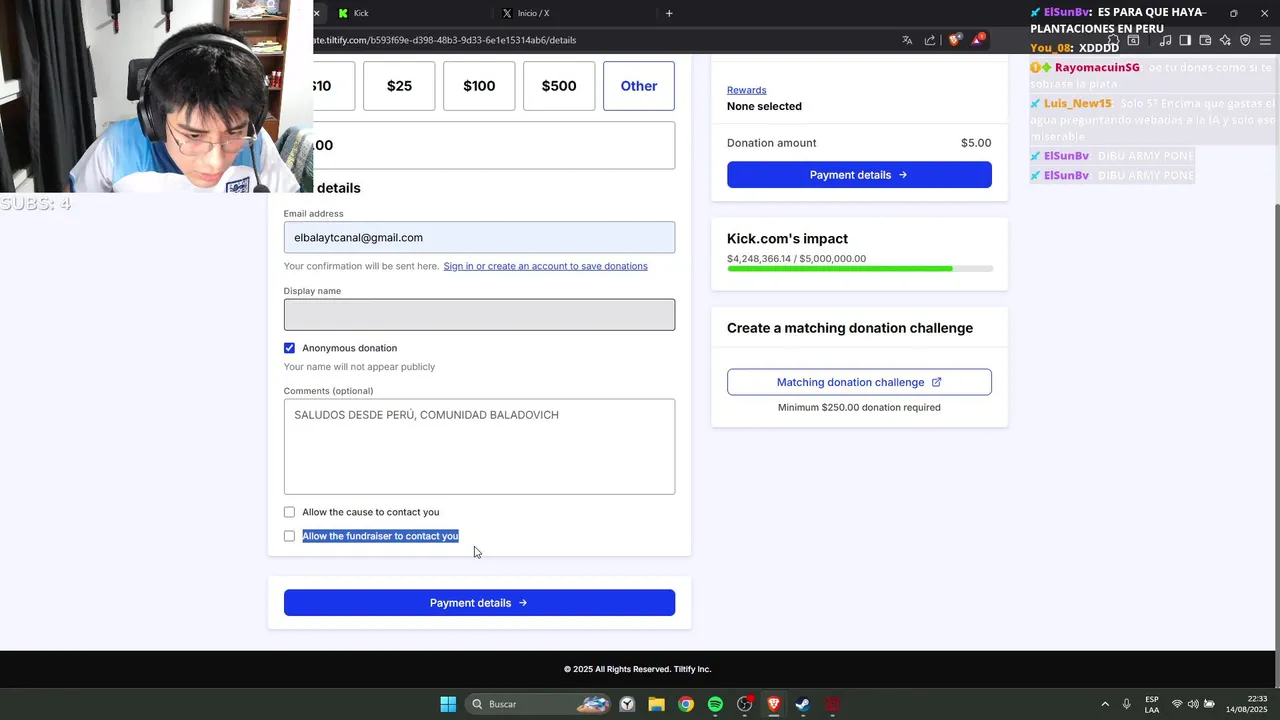
Task: Open the Brave playlist music note icon
Action: coord(1165,40)
